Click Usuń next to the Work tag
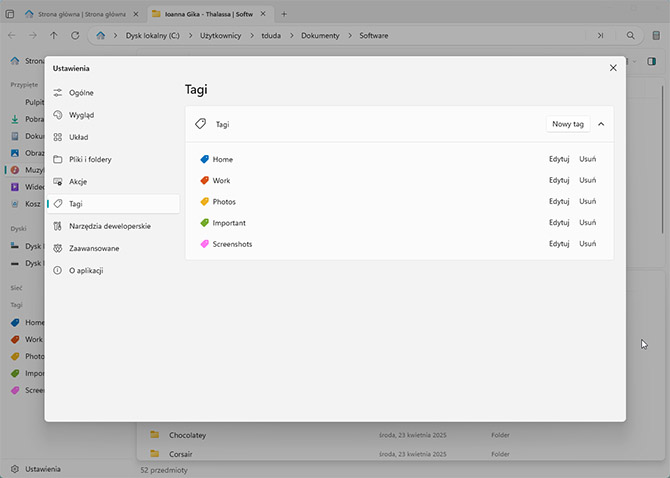The height and width of the screenshot is (478, 670). tap(587, 181)
